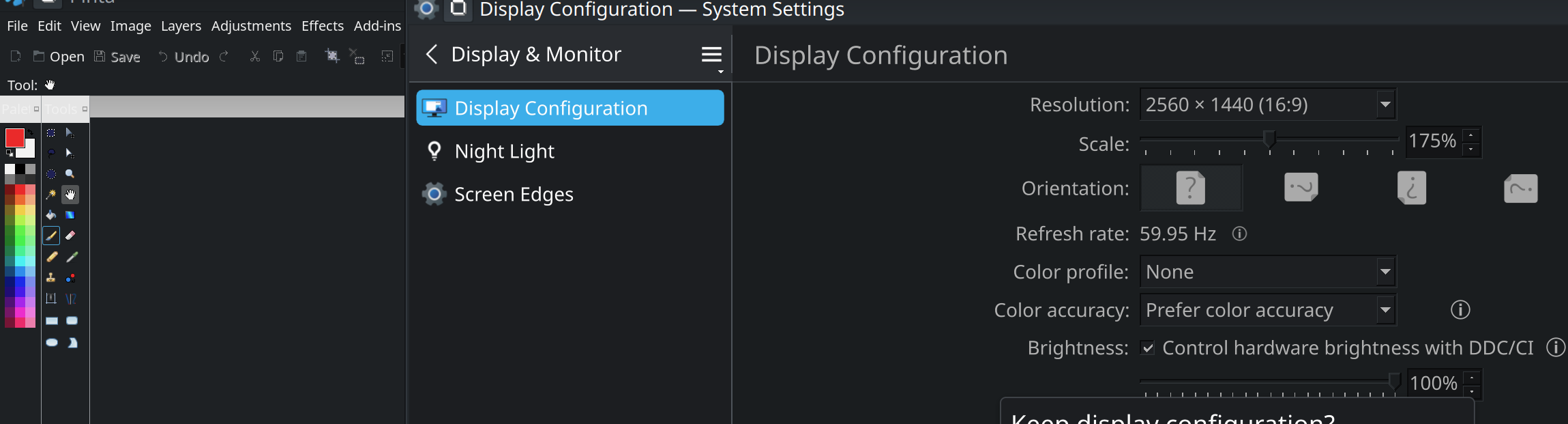Click the Cut scissors icon in Pinta
The image size is (1568, 424).
[255, 56]
